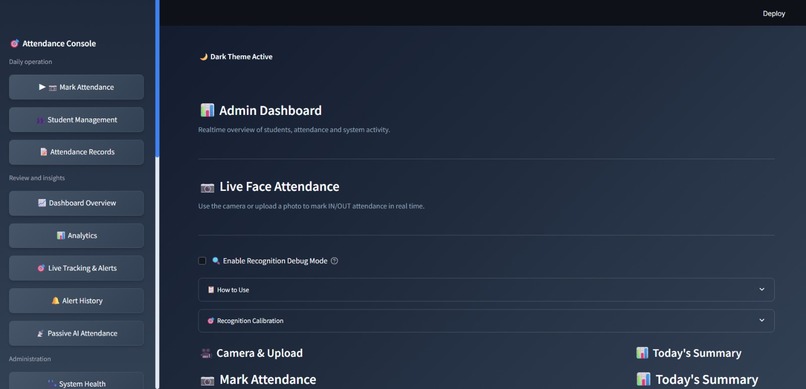This screenshot has height=389, width=806.
Task: Click the video camera icon beside Camera & Upload
Action: tap(206, 354)
